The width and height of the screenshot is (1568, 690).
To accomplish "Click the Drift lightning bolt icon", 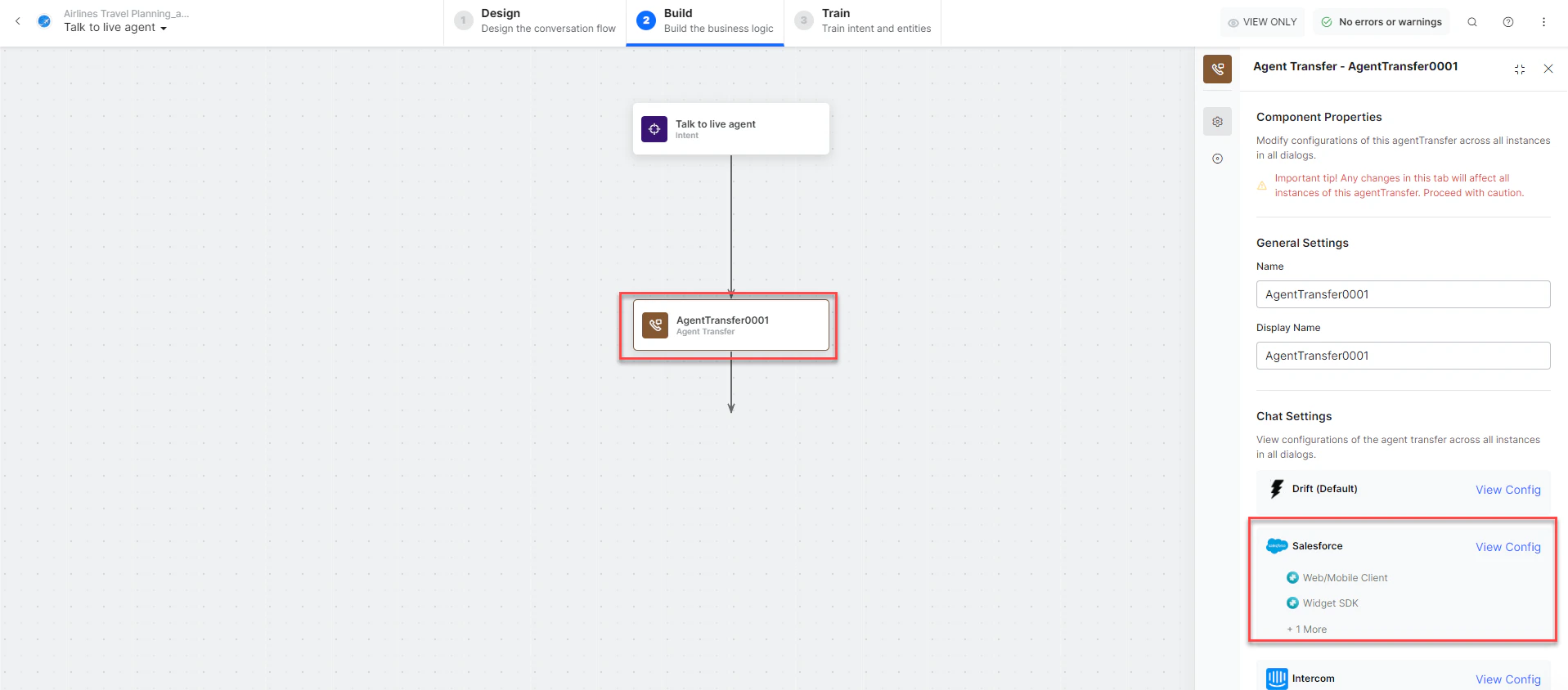I will pos(1278,488).
